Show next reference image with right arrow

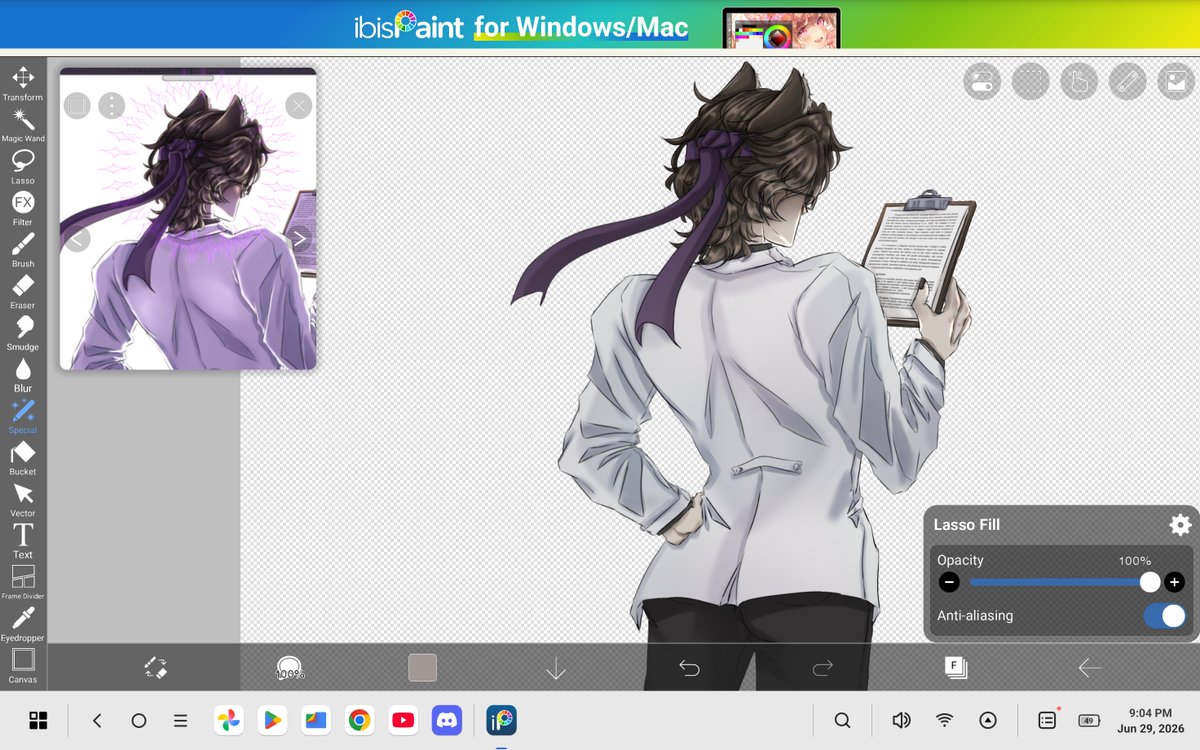click(x=298, y=239)
